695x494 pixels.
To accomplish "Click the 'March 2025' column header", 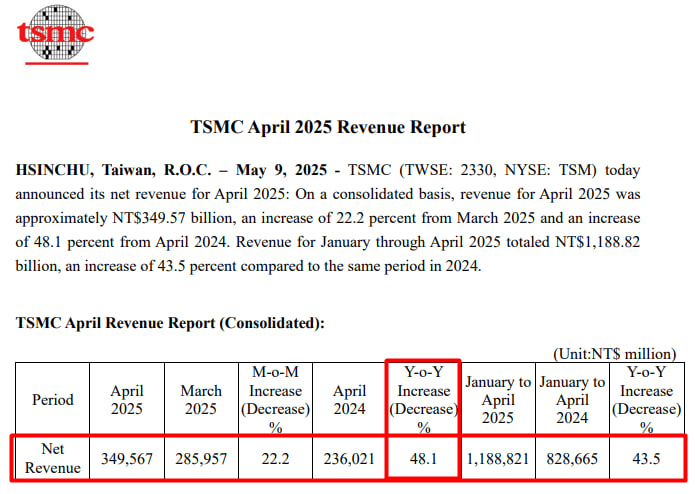I will [x=201, y=400].
